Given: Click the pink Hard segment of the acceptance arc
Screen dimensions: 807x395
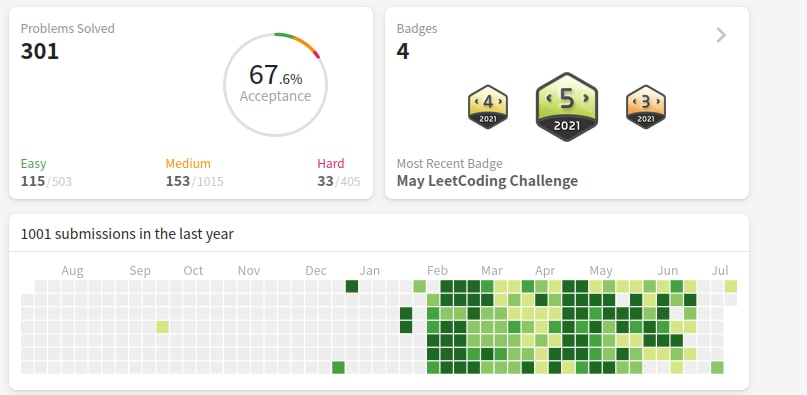Looking at the screenshot, I should point(318,54).
